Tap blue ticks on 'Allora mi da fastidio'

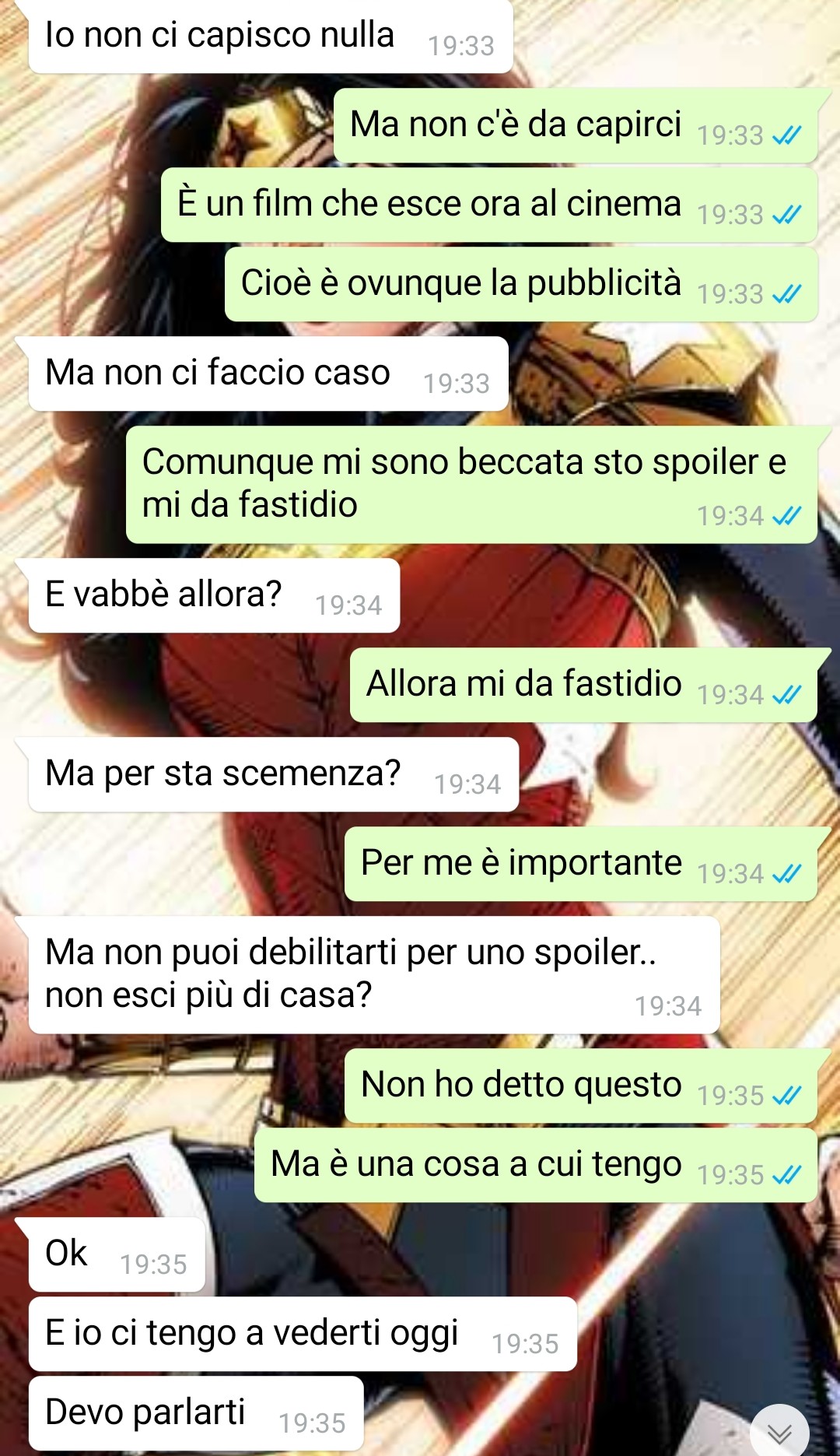[786, 696]
